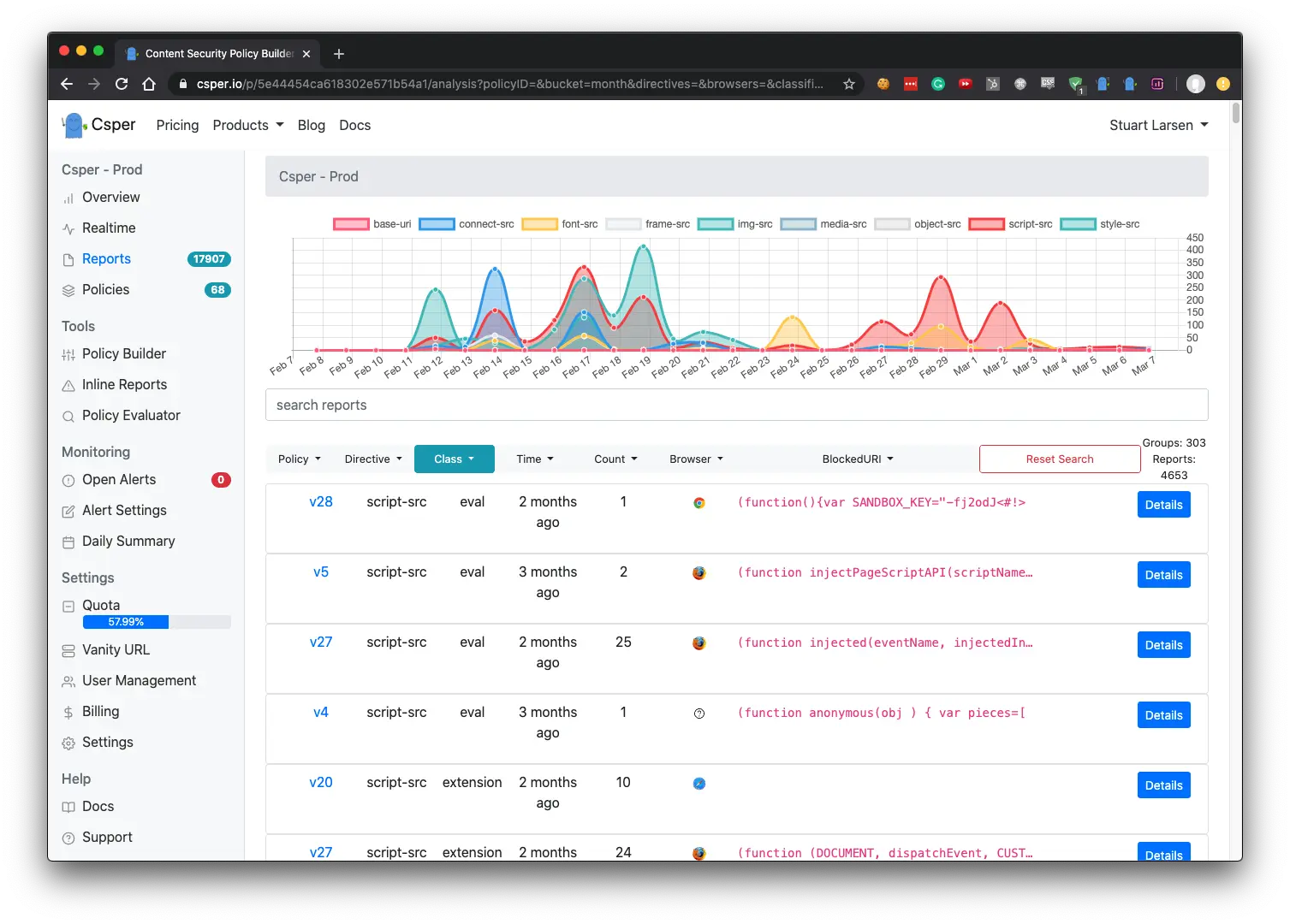Select the Vanity URL server icon

point(68,651)
